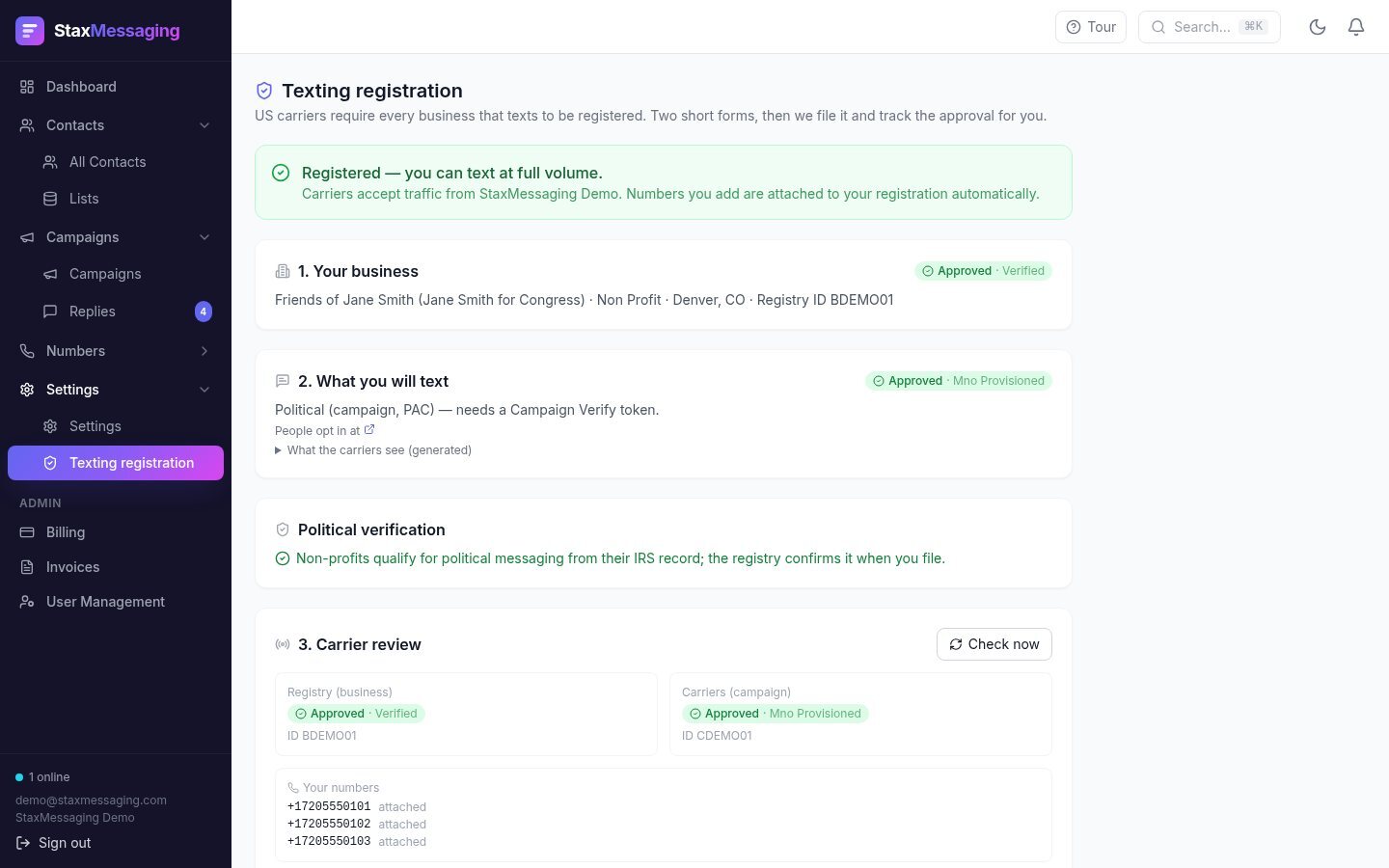Click the Approved · Verified badge in Your business
The width and height of the screenshot is (1389, 868).
click(x=983, y=271)
